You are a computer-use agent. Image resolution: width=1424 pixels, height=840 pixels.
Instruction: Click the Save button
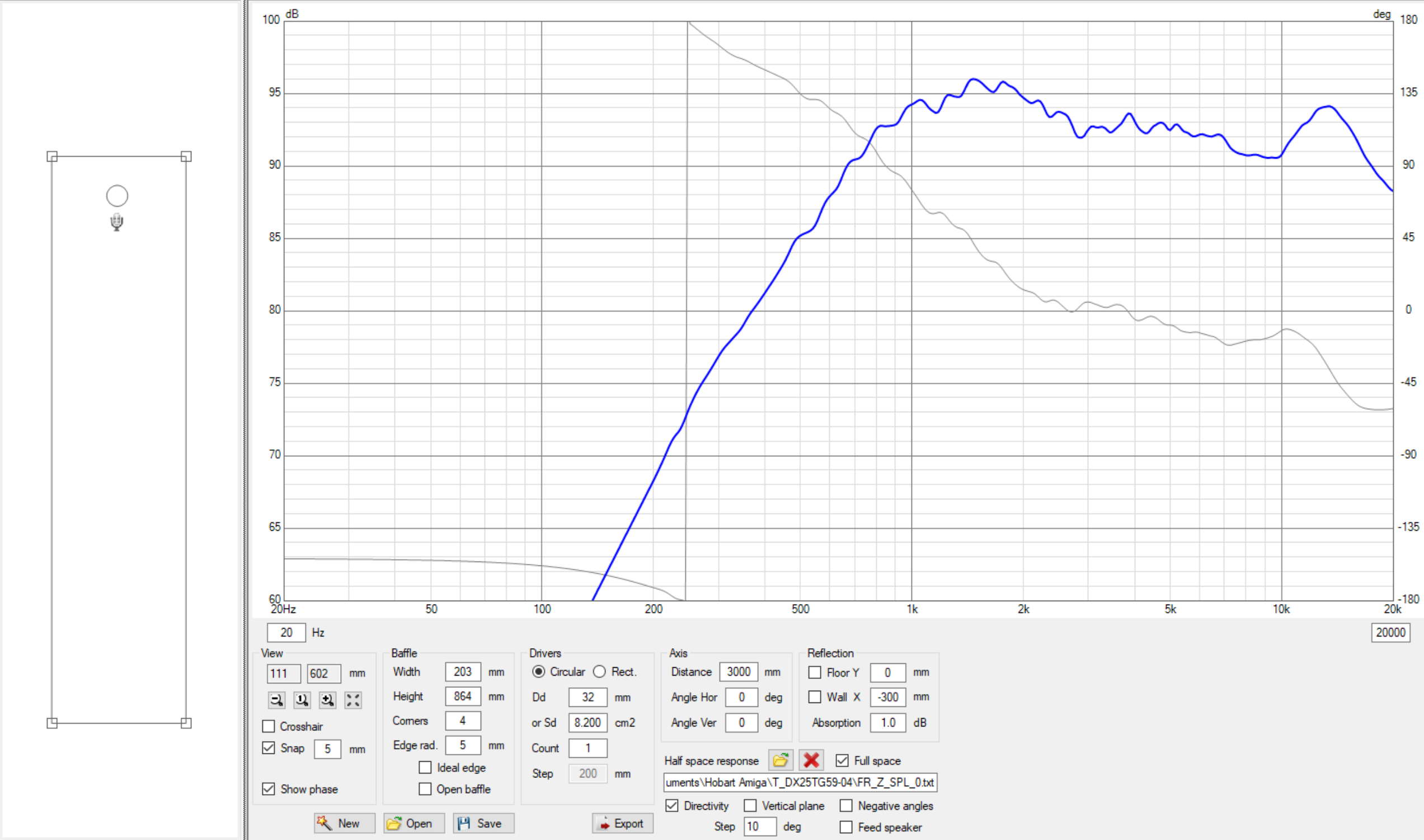(x=483, y=823)
